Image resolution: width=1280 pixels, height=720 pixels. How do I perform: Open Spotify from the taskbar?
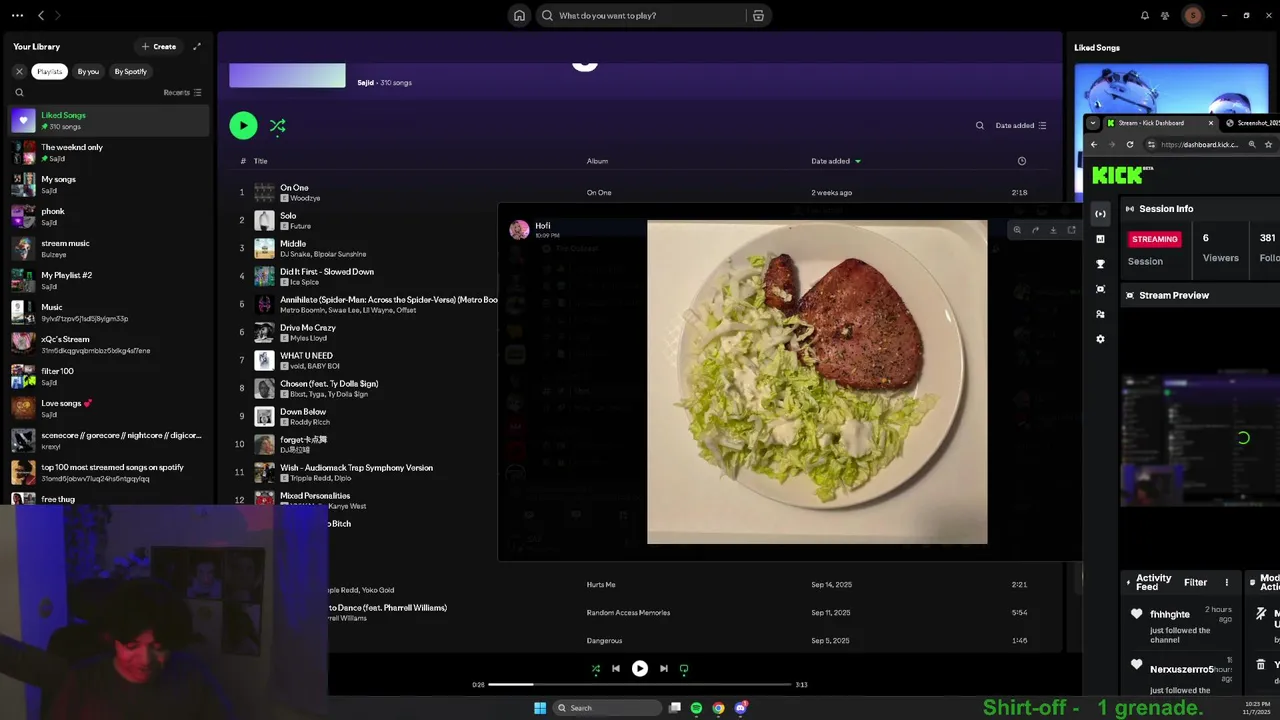click(x=696, y=708)
